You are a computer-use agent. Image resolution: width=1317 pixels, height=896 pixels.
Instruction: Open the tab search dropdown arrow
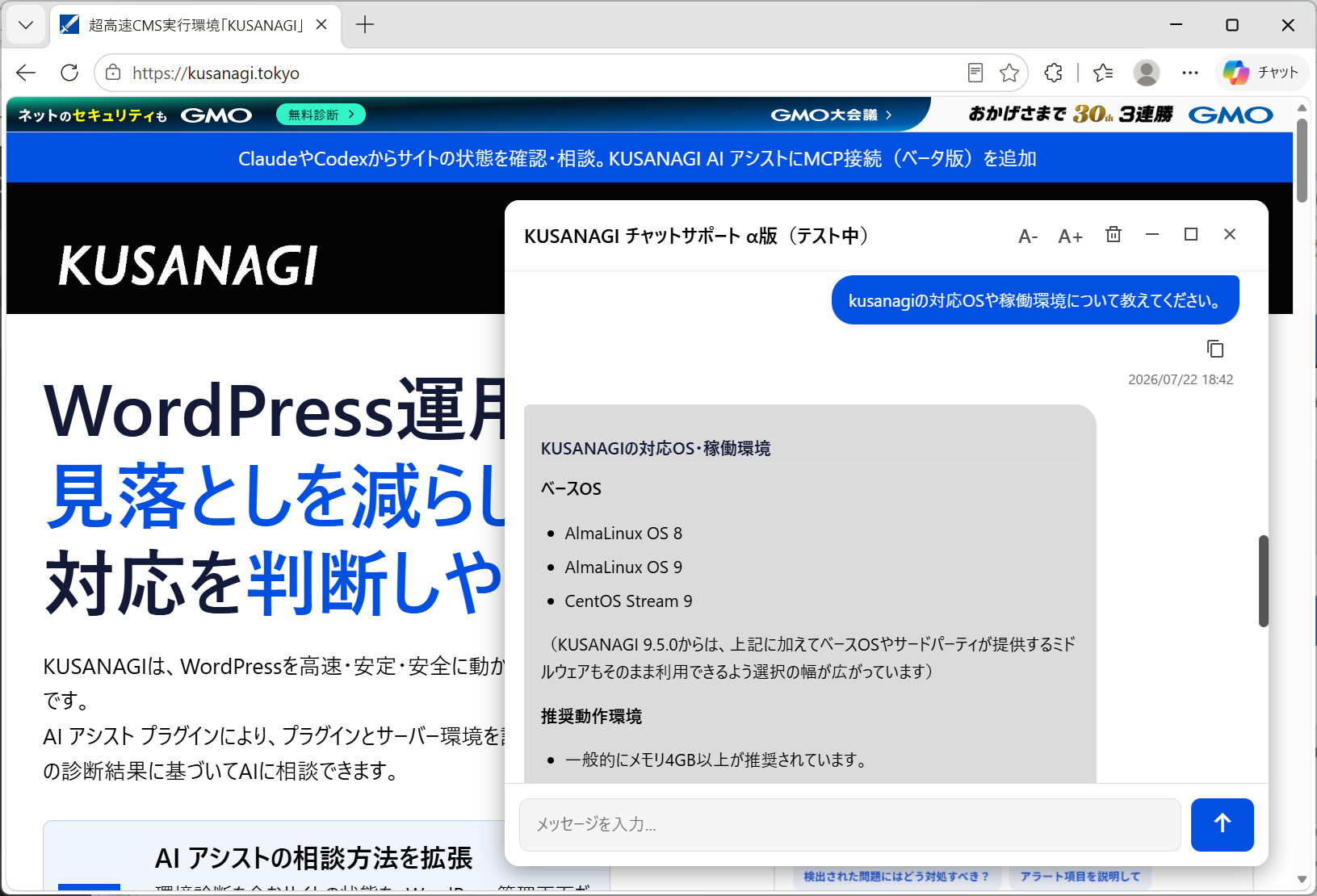pos(26,25)
